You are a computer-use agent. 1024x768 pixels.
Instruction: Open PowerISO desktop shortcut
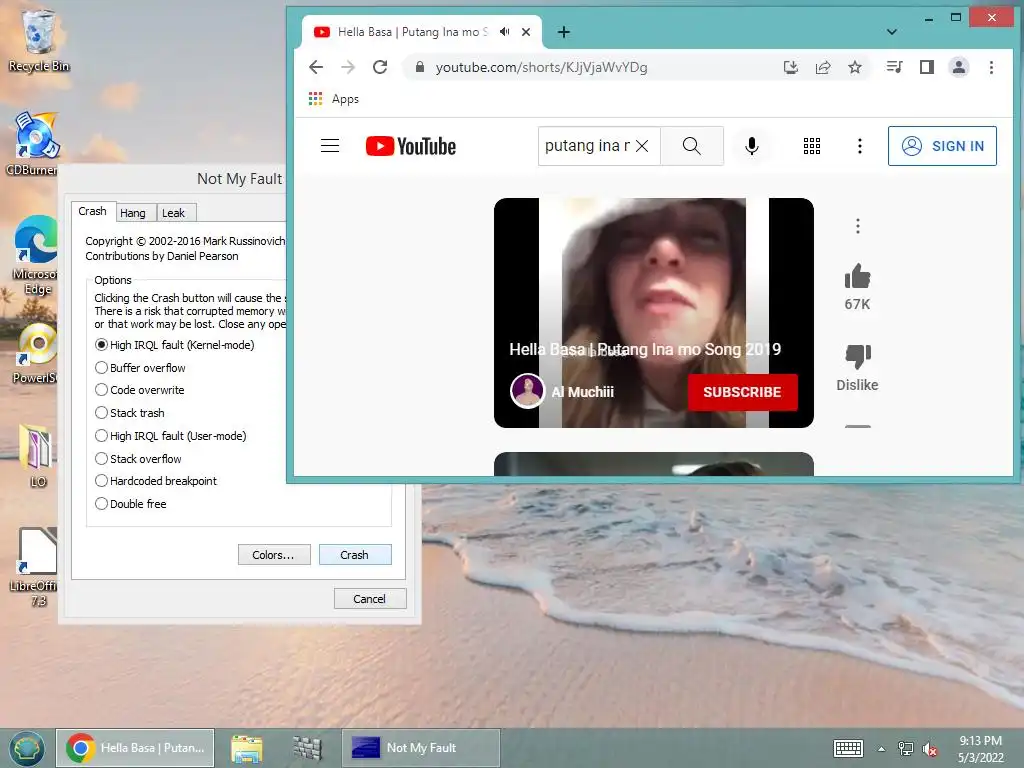35,353
